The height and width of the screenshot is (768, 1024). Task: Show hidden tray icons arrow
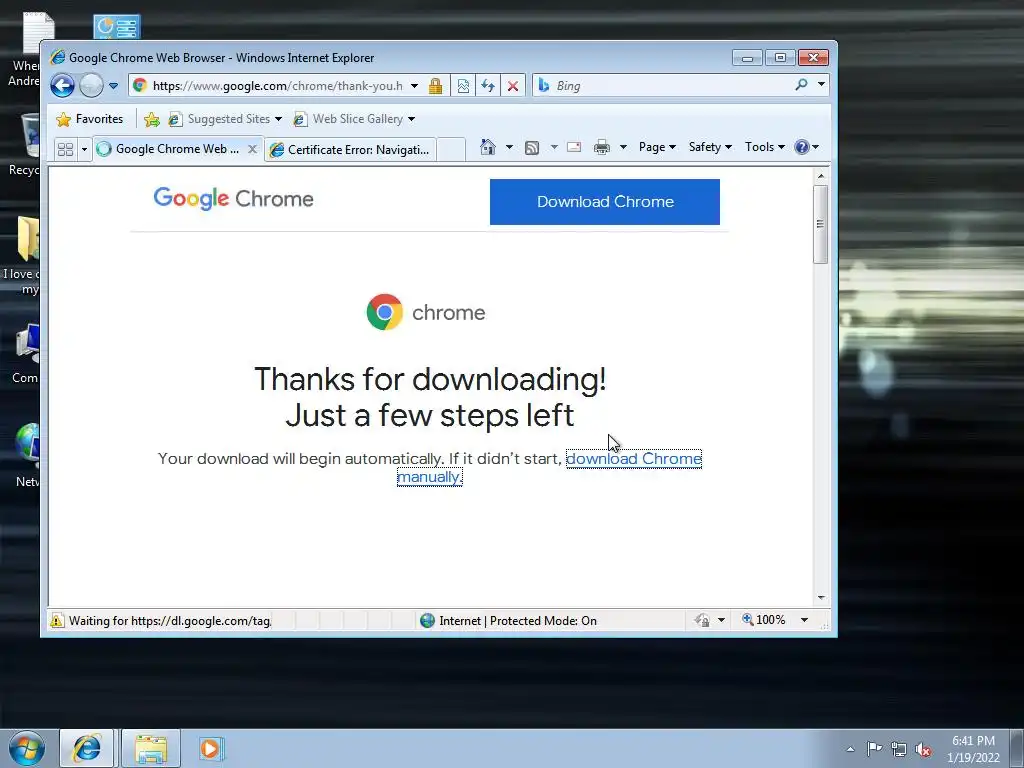[x=850, y=749]
